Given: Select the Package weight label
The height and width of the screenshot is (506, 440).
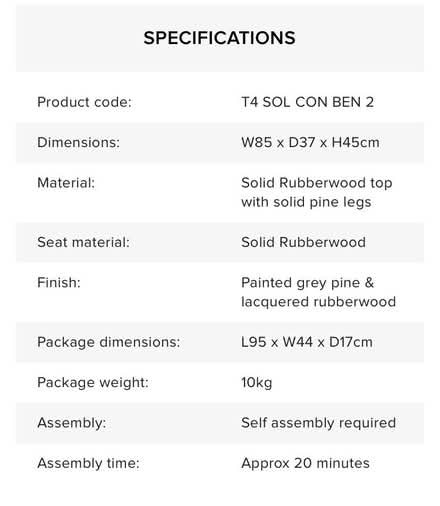Looking at the screenshot, I should pos(93,382).
